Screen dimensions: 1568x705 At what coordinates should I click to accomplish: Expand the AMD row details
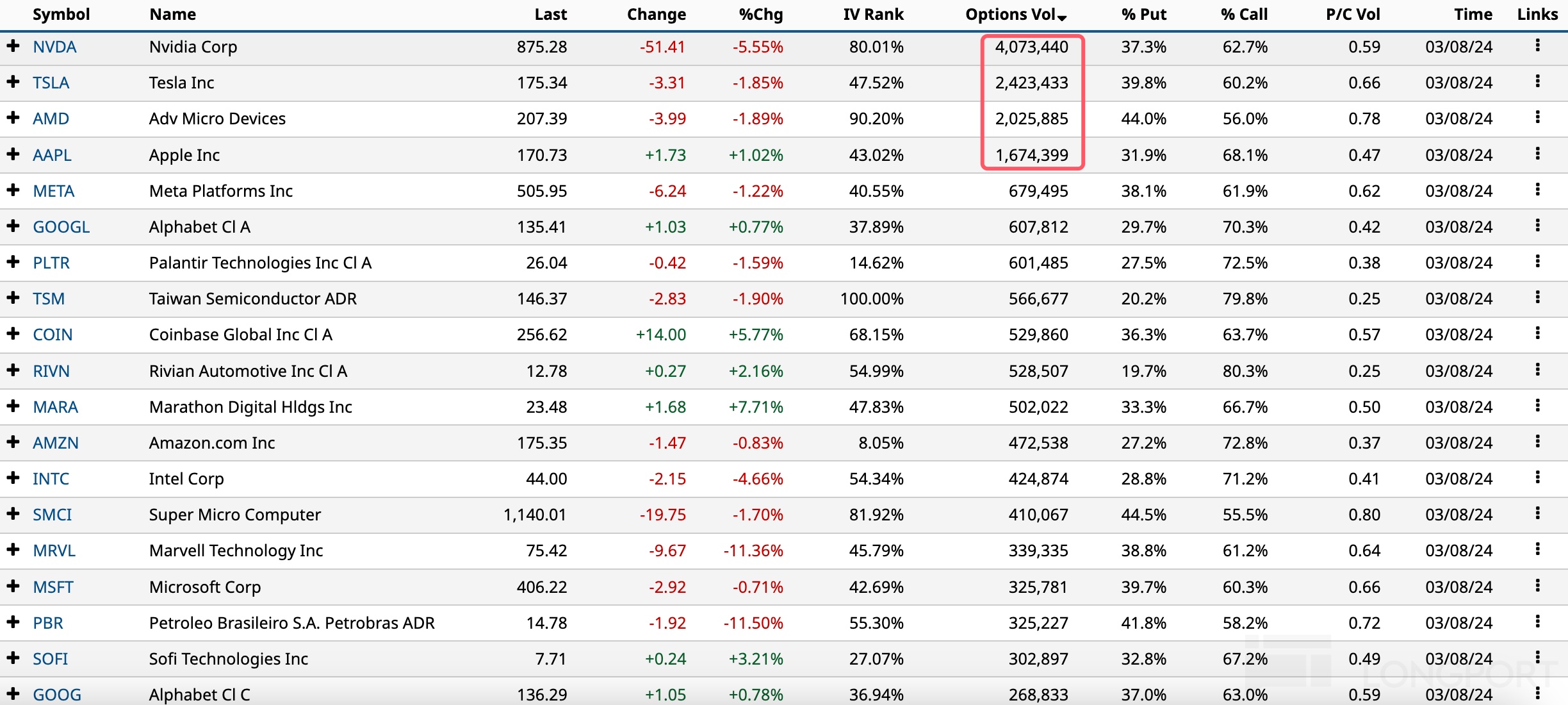point(13,117)
